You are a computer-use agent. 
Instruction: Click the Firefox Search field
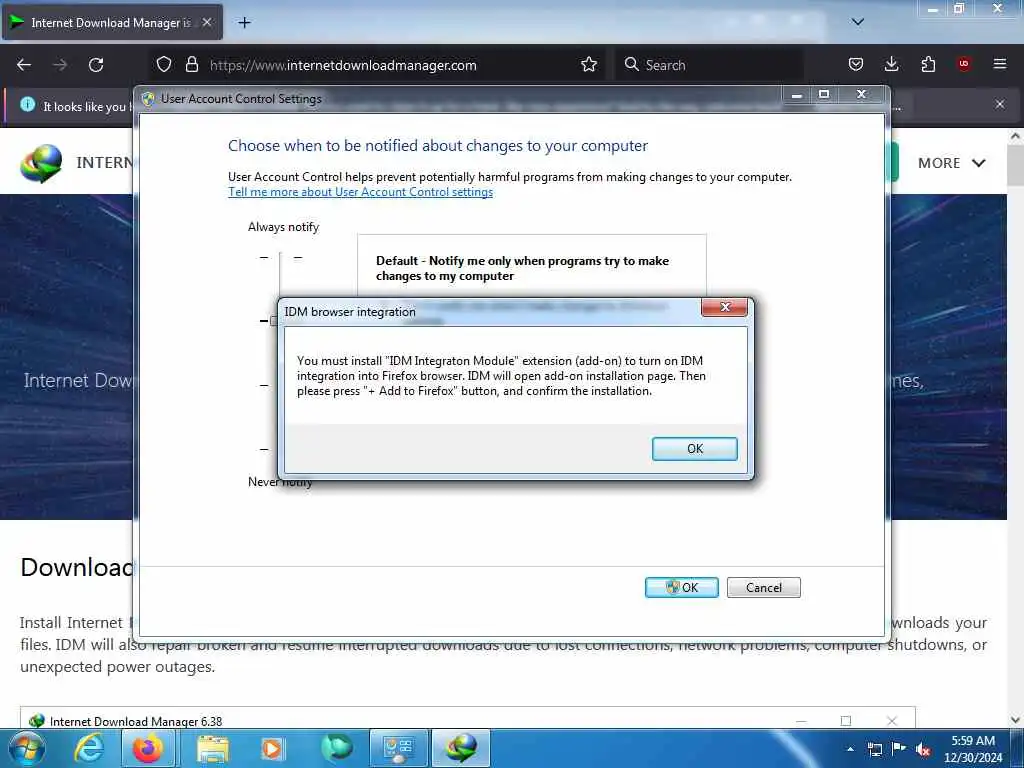pyautogui.click(x=709, y=65)
